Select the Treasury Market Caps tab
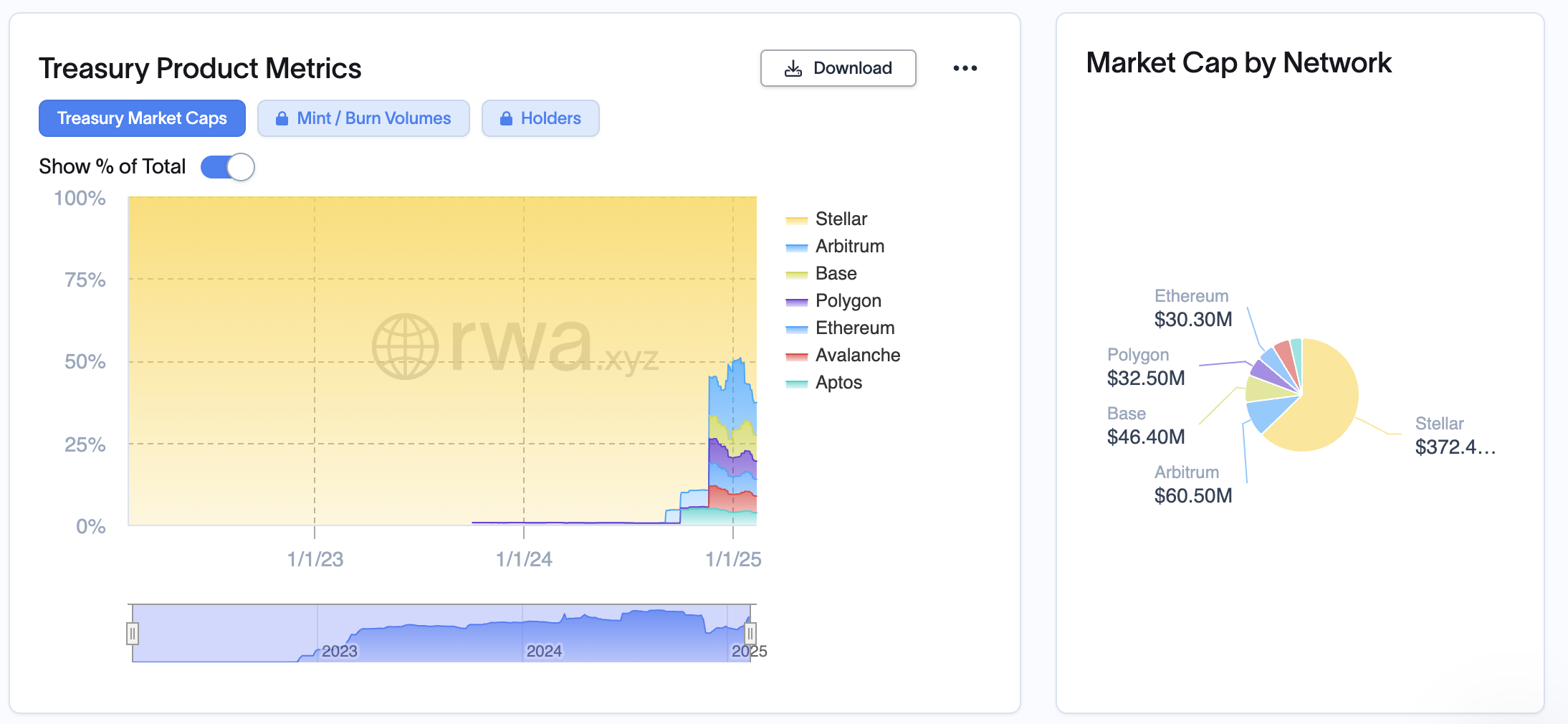The image size is (1568, 724). (142, 118)
